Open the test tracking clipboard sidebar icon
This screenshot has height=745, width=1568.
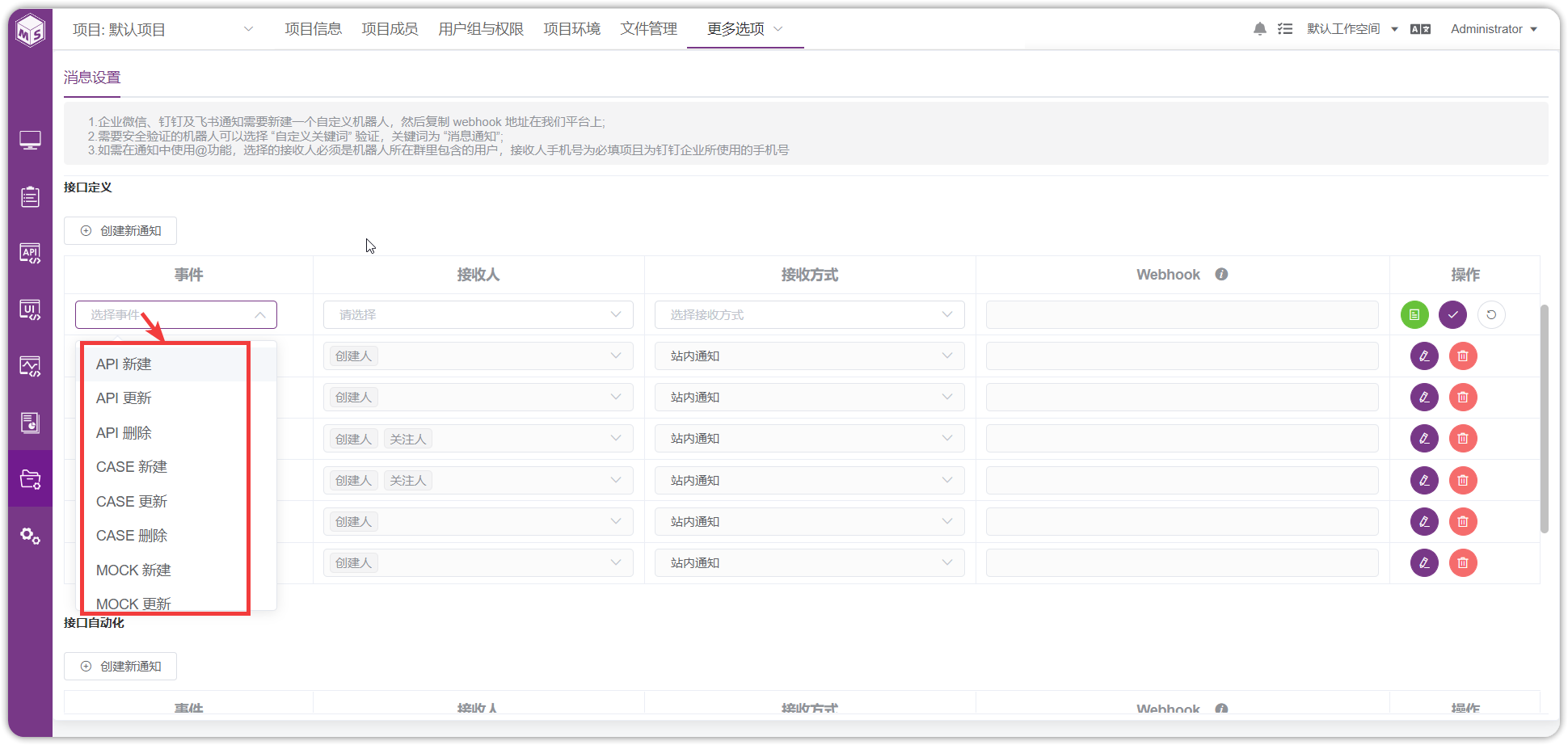click(30, 196)
